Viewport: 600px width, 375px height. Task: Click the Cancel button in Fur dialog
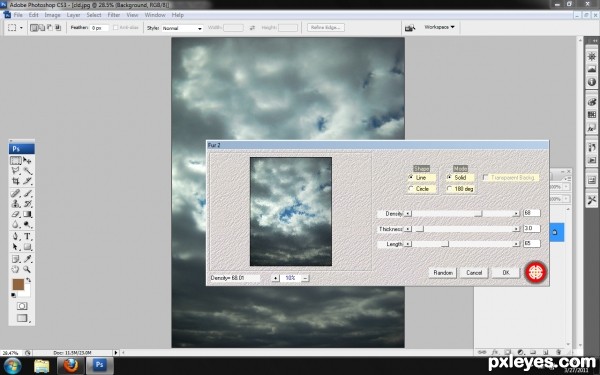point(474,272)
